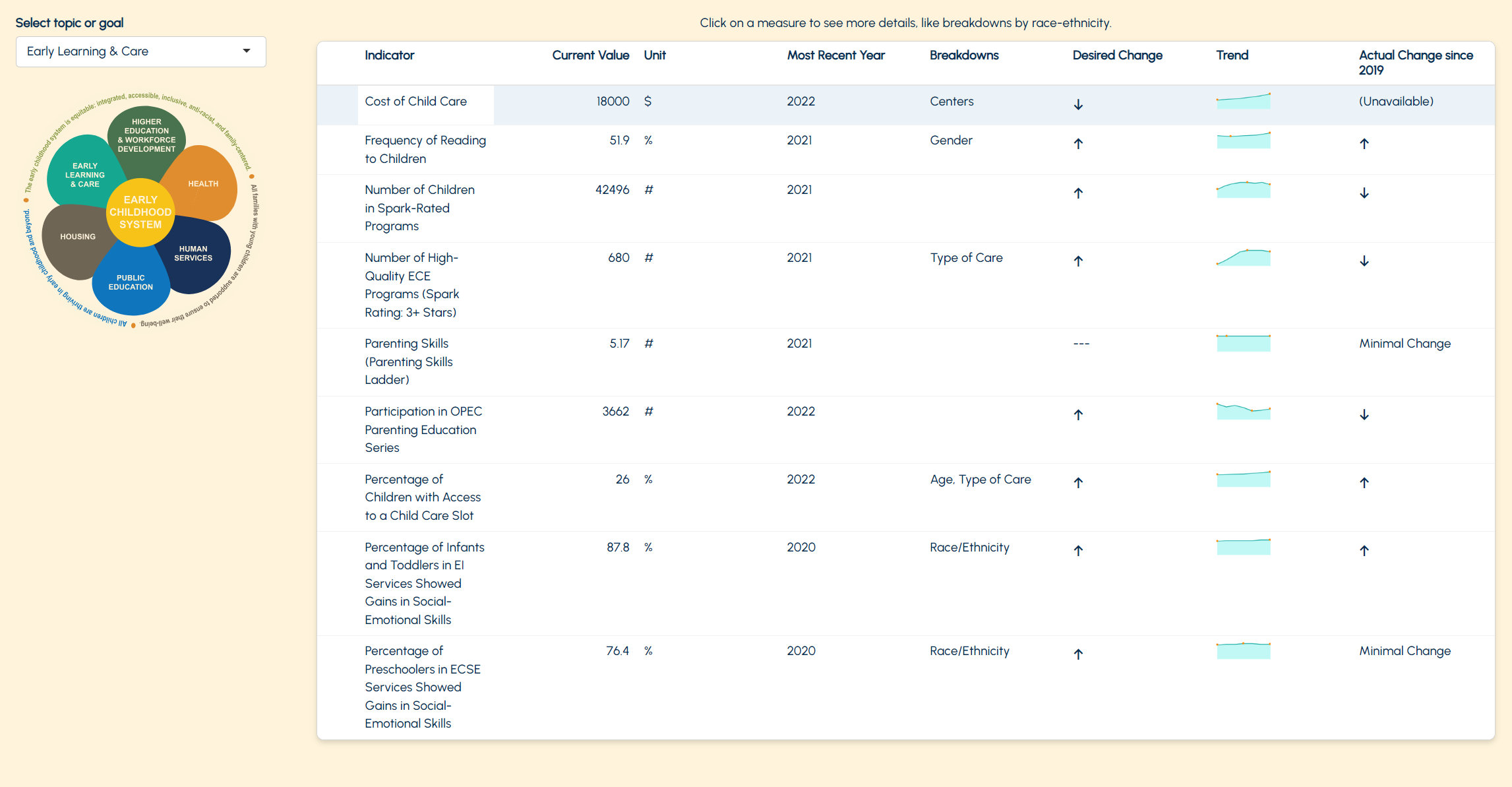Open the Frequency of Reading to Children measure

click(425, 150)
